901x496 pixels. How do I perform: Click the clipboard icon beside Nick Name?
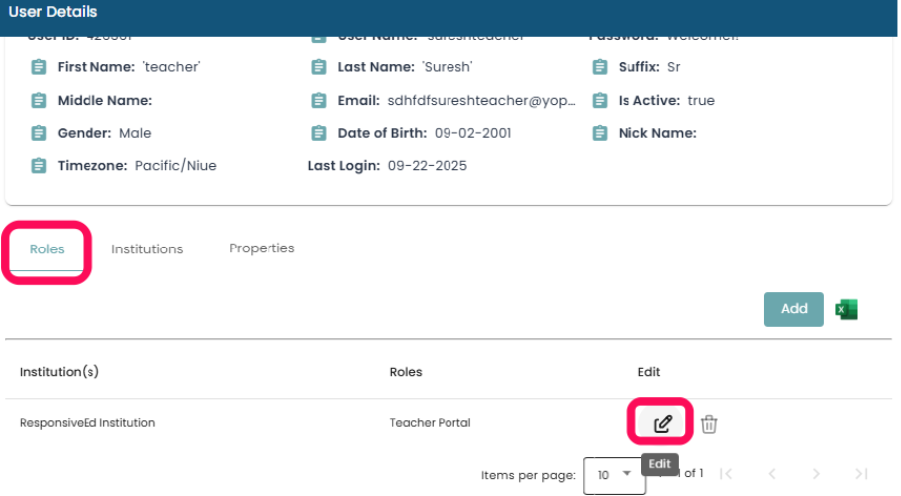click(600, 133)
